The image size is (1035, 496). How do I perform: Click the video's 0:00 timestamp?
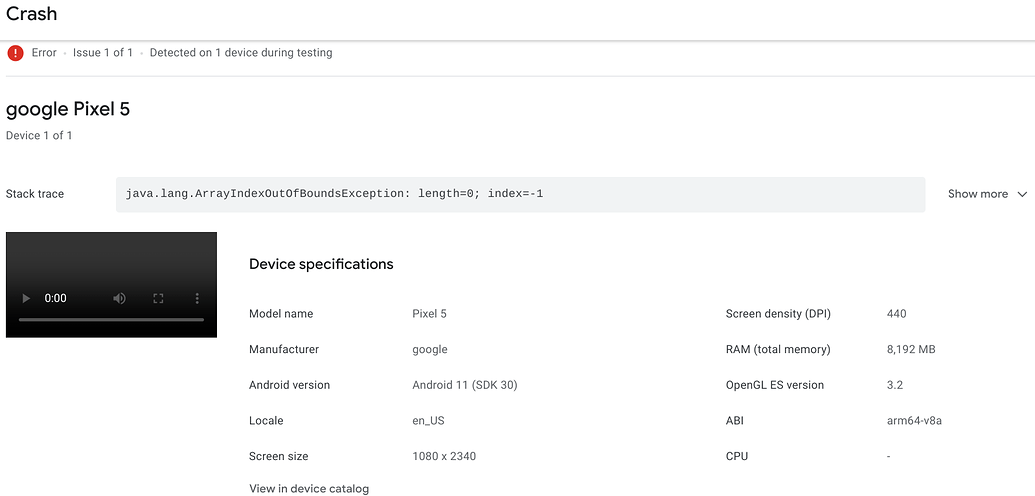56,298
